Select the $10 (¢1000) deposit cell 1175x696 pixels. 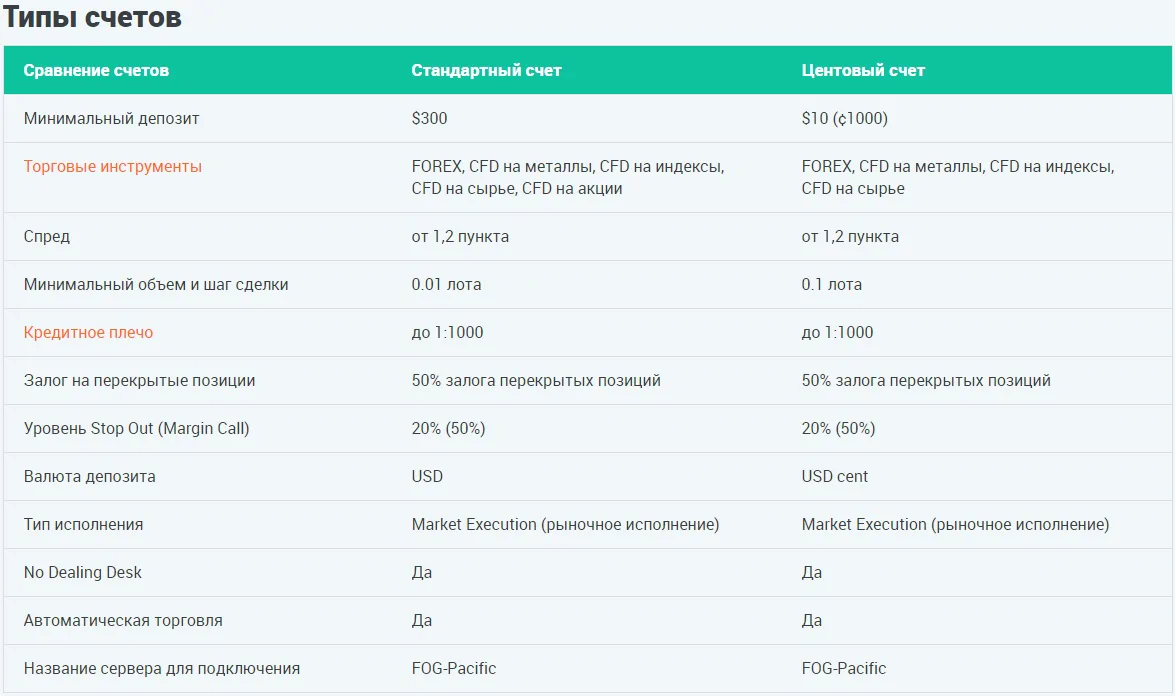[845, 118]
